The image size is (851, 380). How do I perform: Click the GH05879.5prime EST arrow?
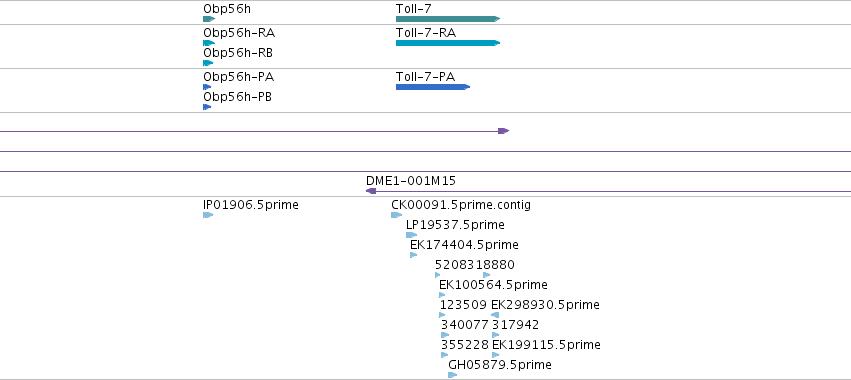point(453,375)
